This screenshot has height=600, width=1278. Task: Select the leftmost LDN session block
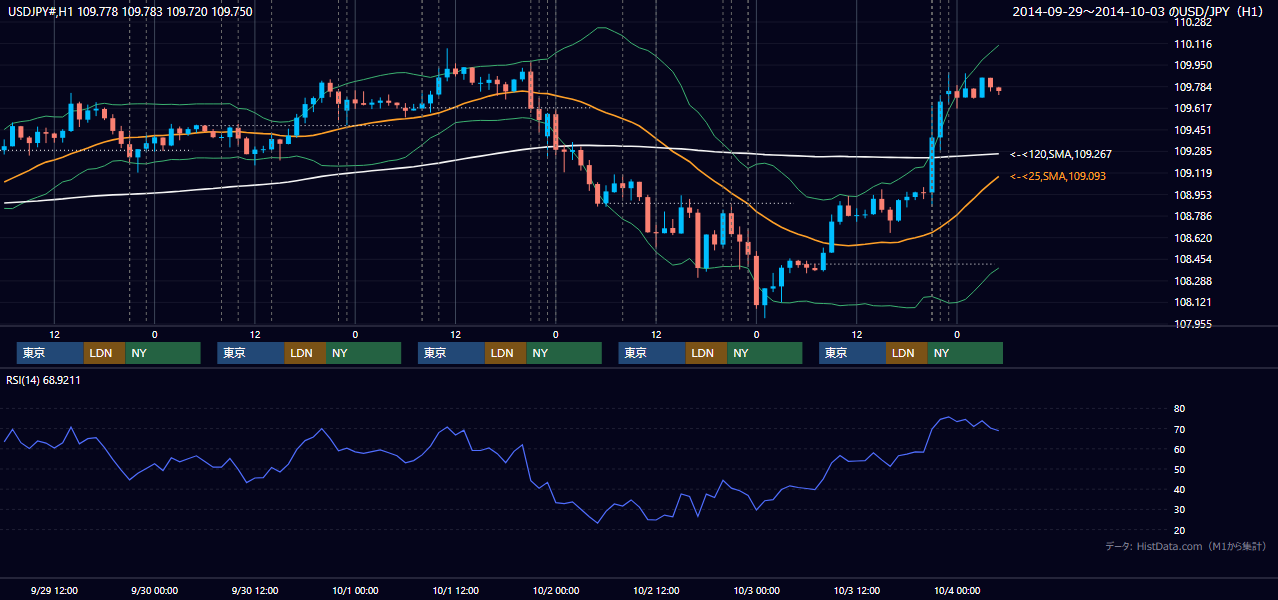point(104,353)
